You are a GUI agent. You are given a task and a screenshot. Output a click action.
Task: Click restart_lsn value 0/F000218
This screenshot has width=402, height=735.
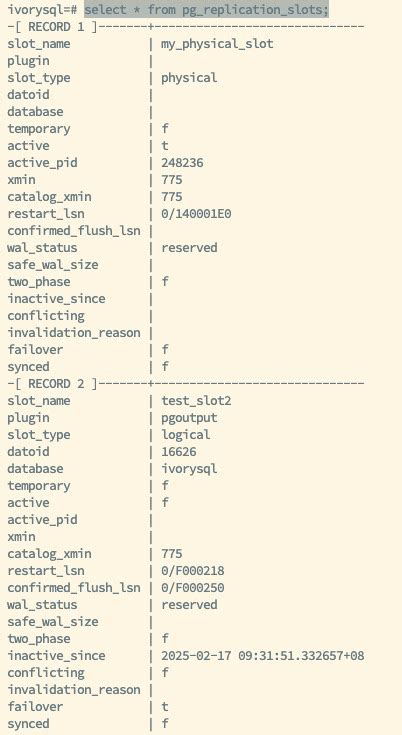(193, 571)
